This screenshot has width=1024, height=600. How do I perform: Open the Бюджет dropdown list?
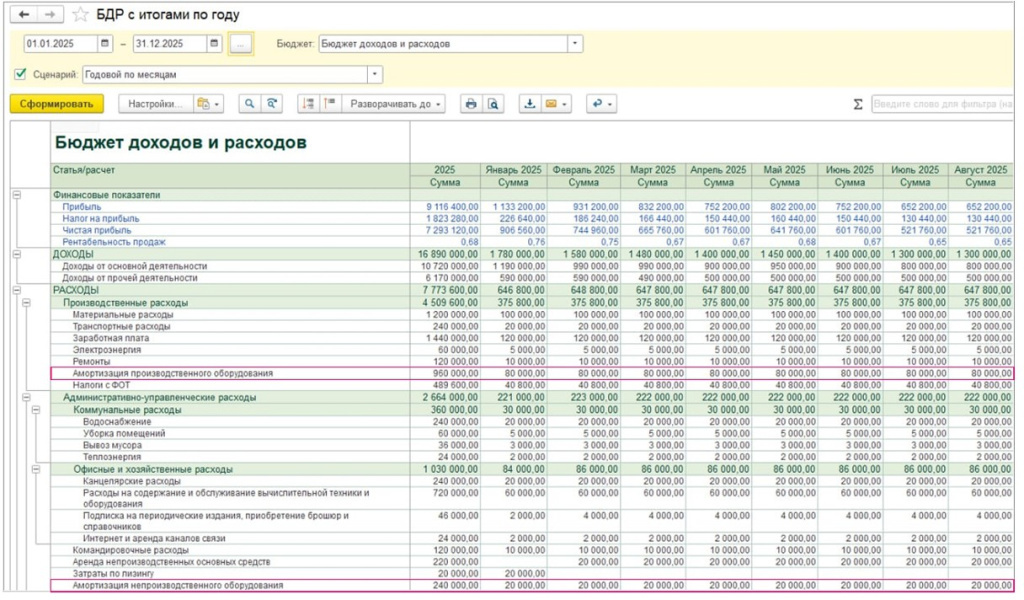[575, 44]
